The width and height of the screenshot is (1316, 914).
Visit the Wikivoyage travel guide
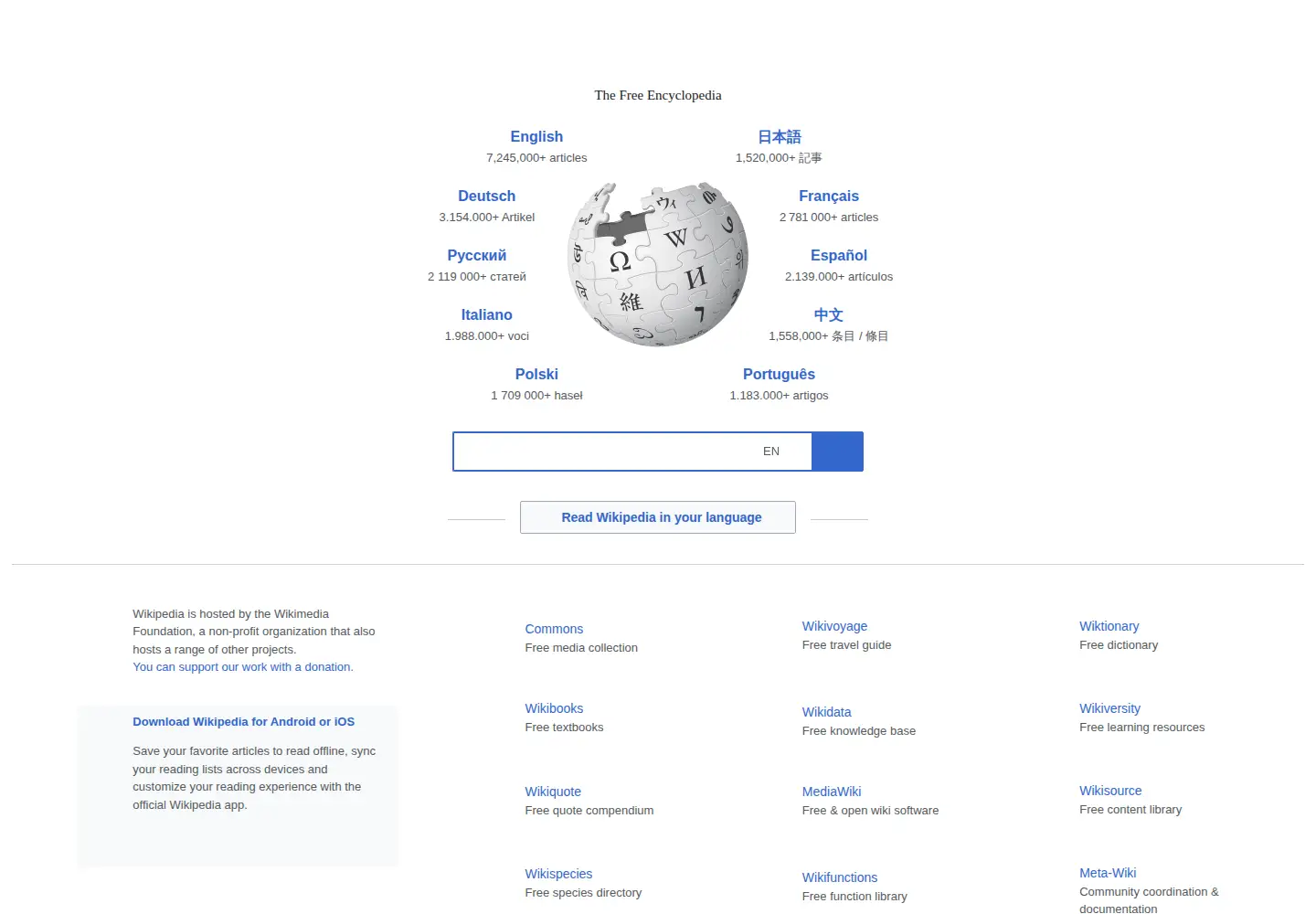coord(835,626)
